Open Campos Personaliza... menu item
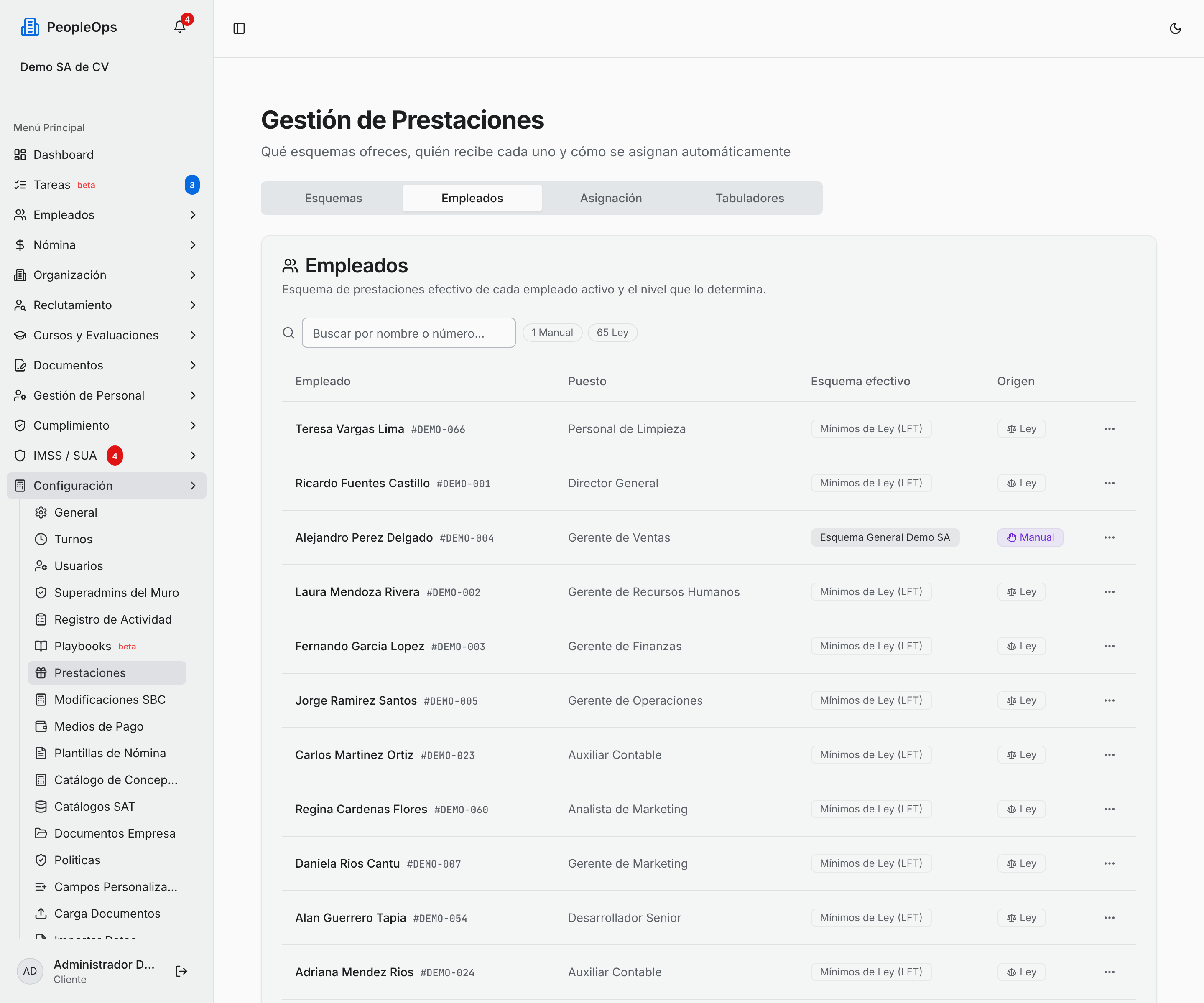This screenshot has height=1003, width=1204. click(107, 887)
